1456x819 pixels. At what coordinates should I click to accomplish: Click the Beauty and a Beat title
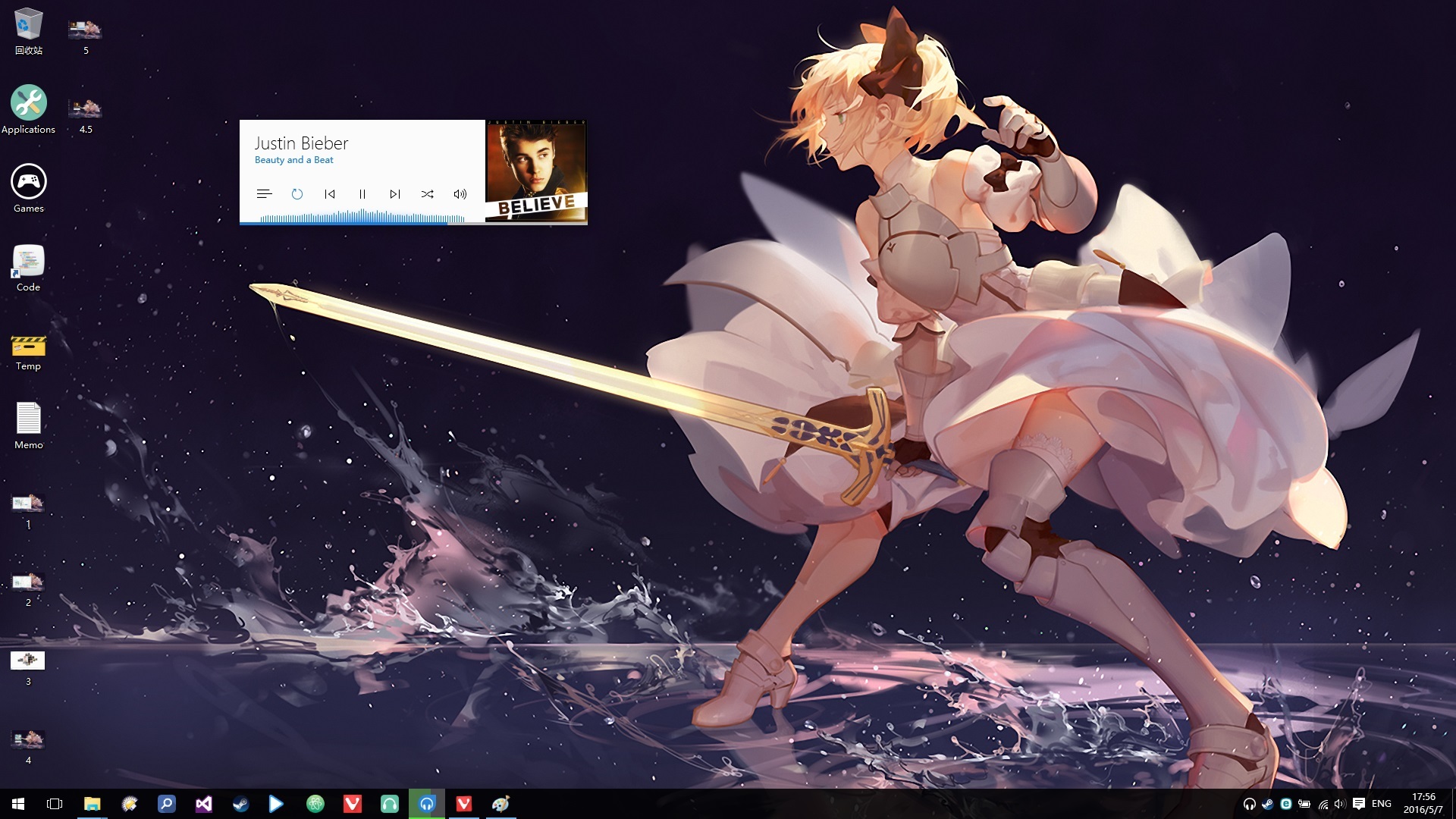(x=294, y=160)
